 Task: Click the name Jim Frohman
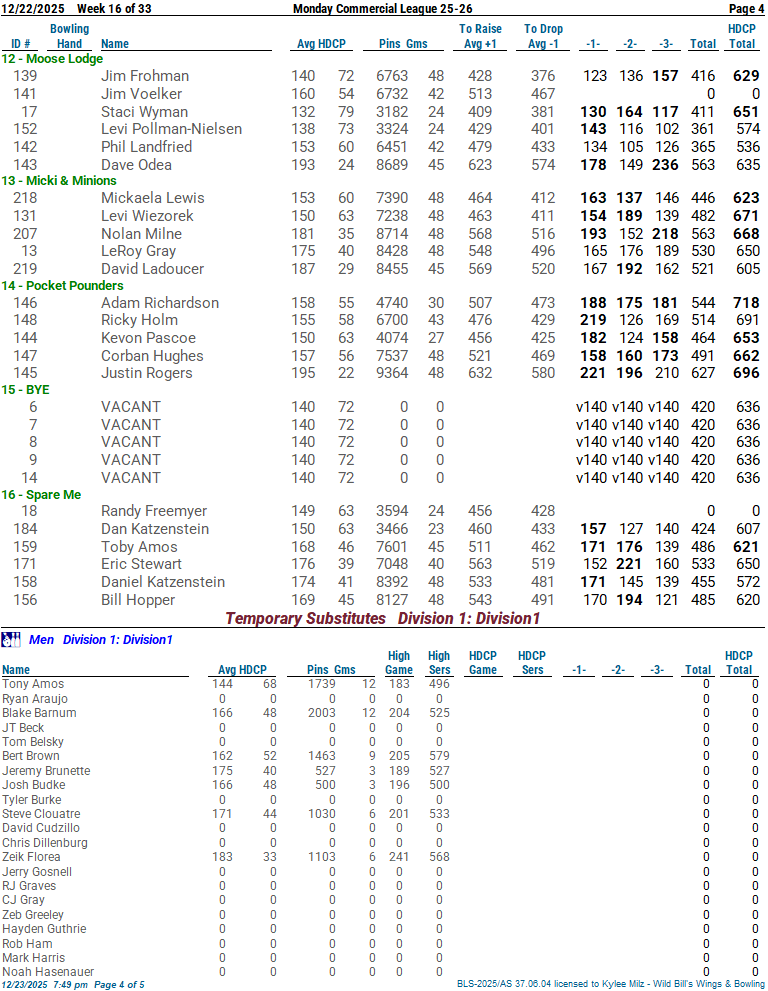pos(145,76)
